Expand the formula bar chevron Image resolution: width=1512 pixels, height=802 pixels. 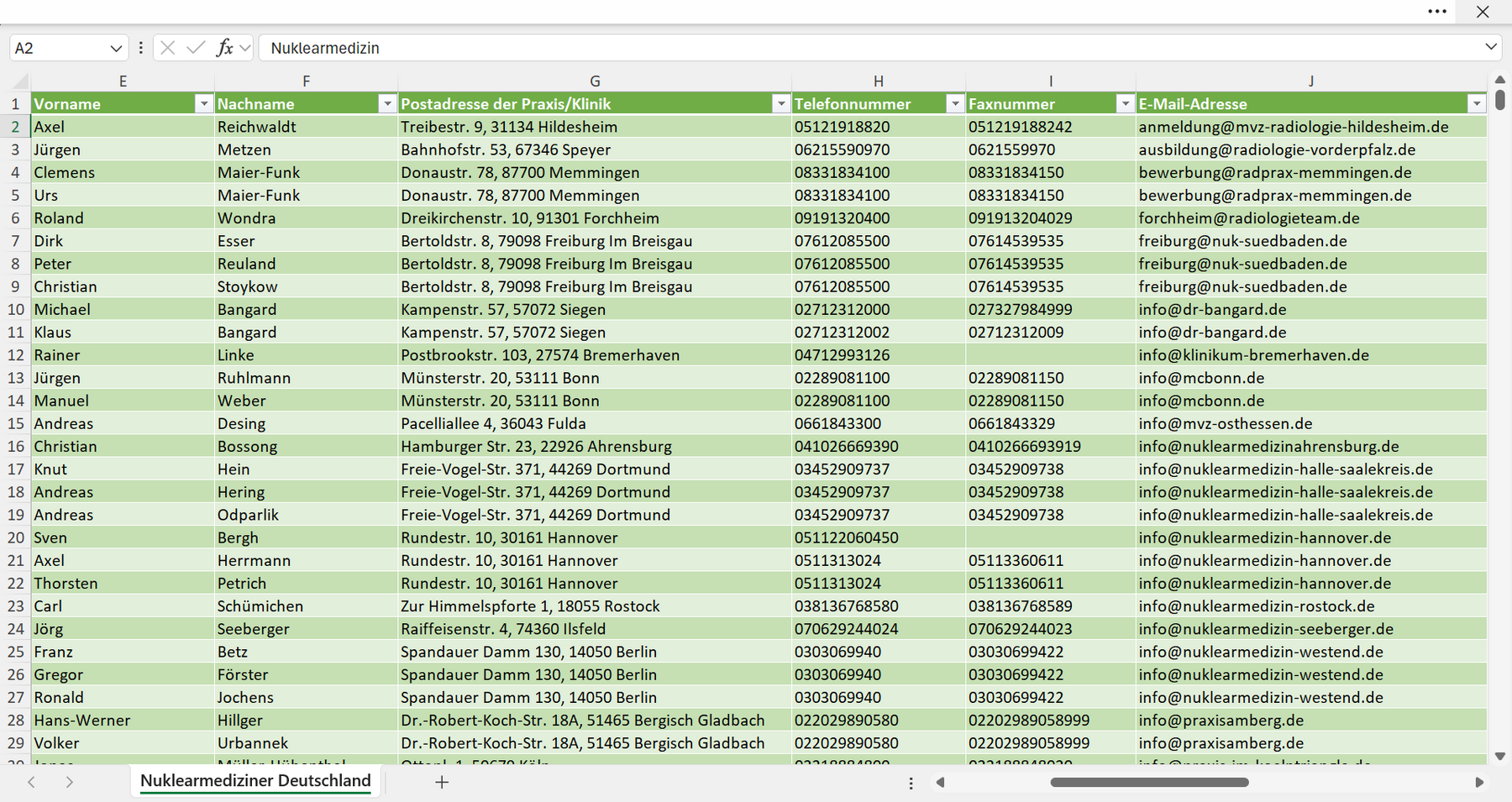(x=1491, y=47)
